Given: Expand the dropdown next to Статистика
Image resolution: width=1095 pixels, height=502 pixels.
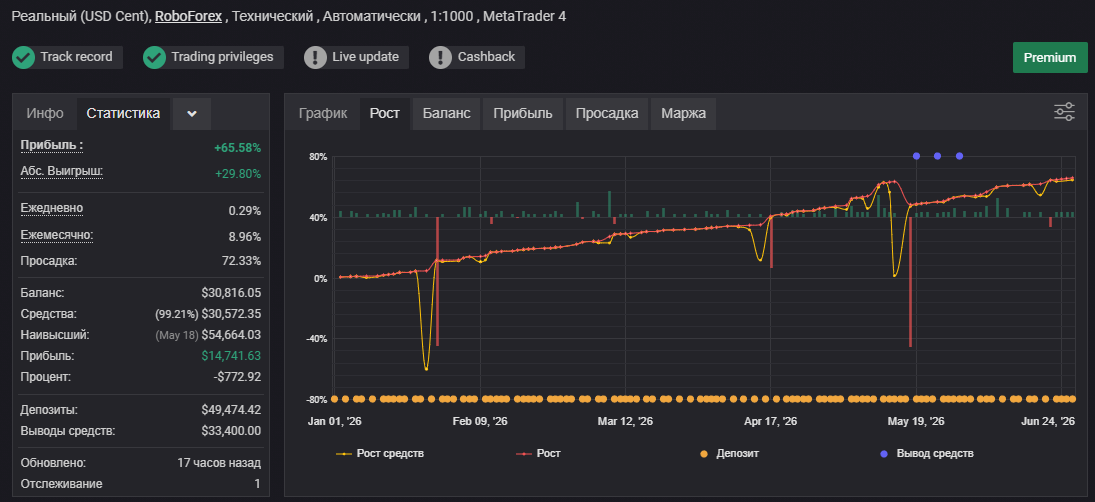Looking at the screenshot, I should click(192, 114).
